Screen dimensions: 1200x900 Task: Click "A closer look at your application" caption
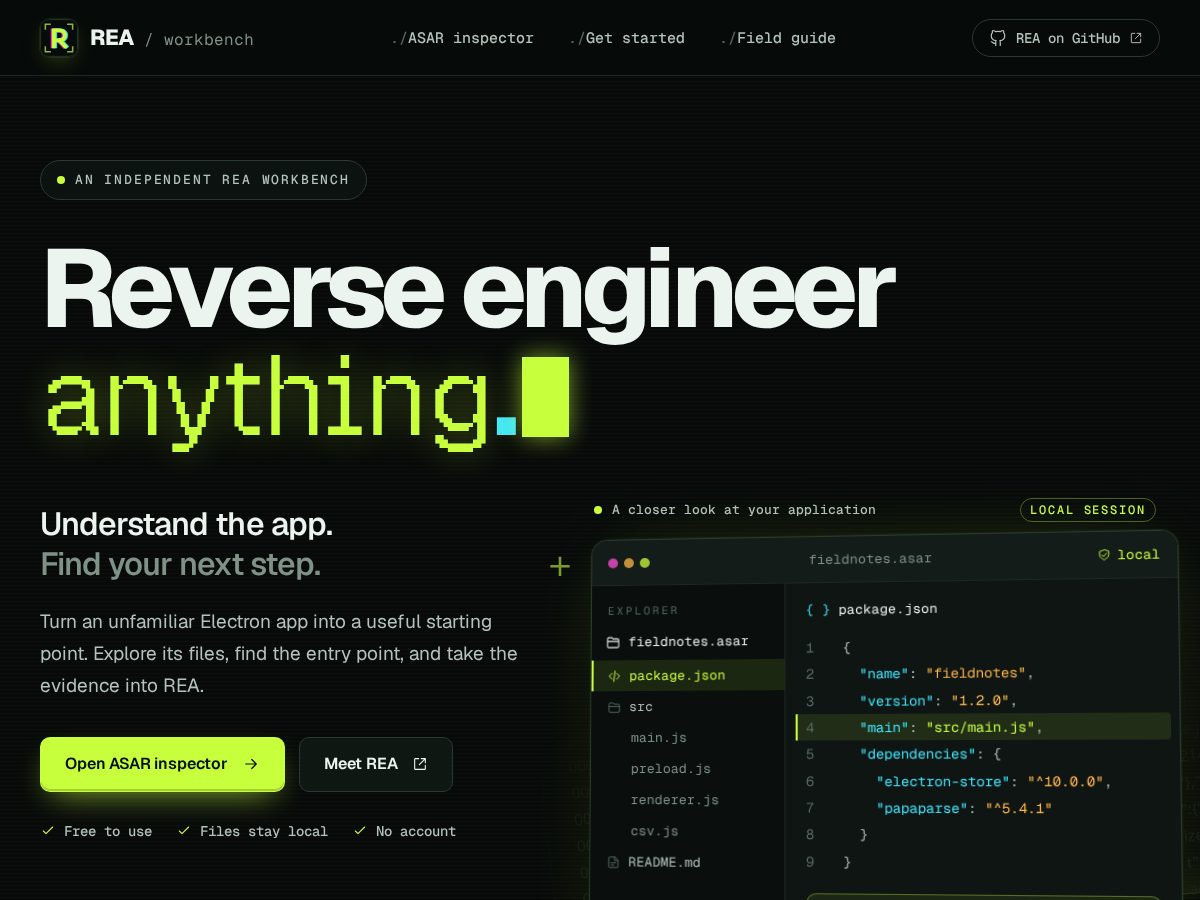(743, 510)
